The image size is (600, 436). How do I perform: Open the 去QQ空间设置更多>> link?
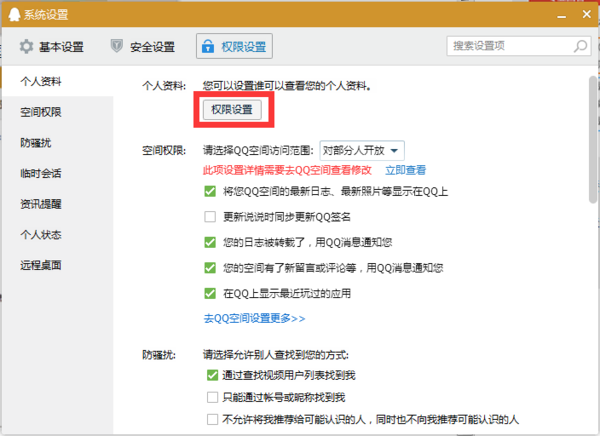tap(254, 318)
